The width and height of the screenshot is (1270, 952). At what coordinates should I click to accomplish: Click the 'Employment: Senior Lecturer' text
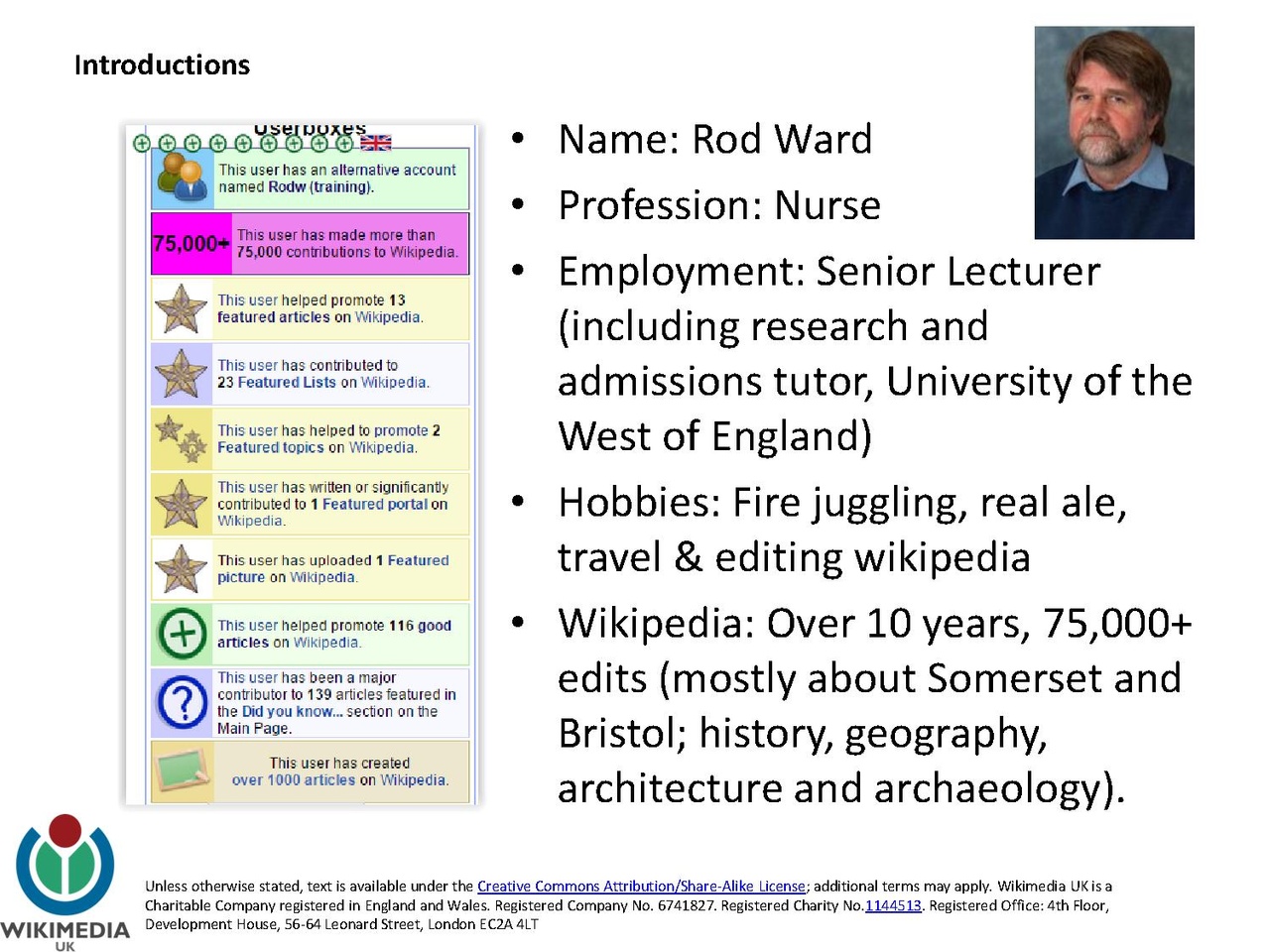point(829,272)
